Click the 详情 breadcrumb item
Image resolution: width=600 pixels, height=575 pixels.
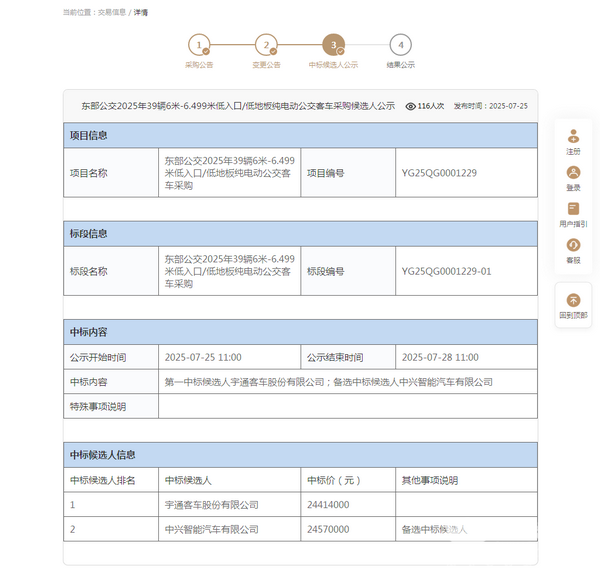pyautogui.click(x=141, y=12)
